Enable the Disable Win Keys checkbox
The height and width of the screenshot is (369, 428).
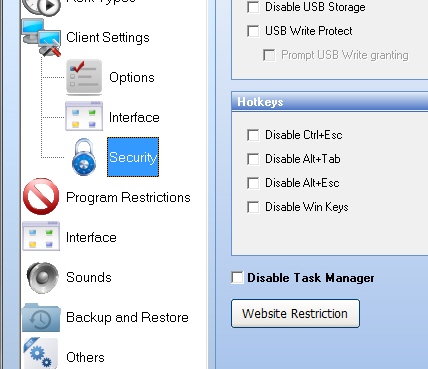tap(253, 207)
